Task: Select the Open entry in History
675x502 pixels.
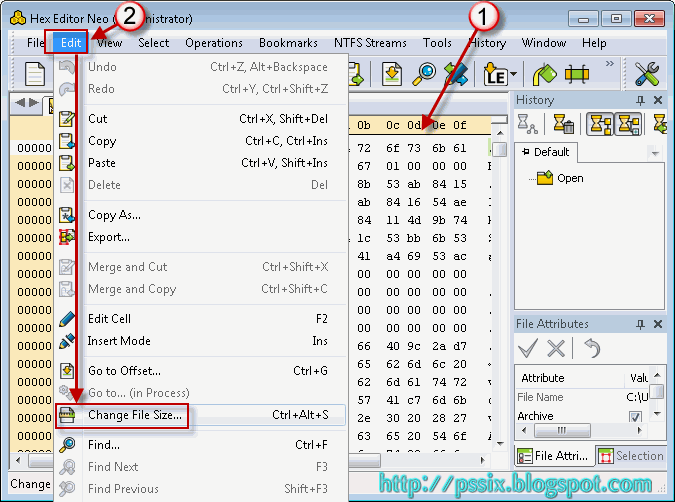Action: (570, 178)
